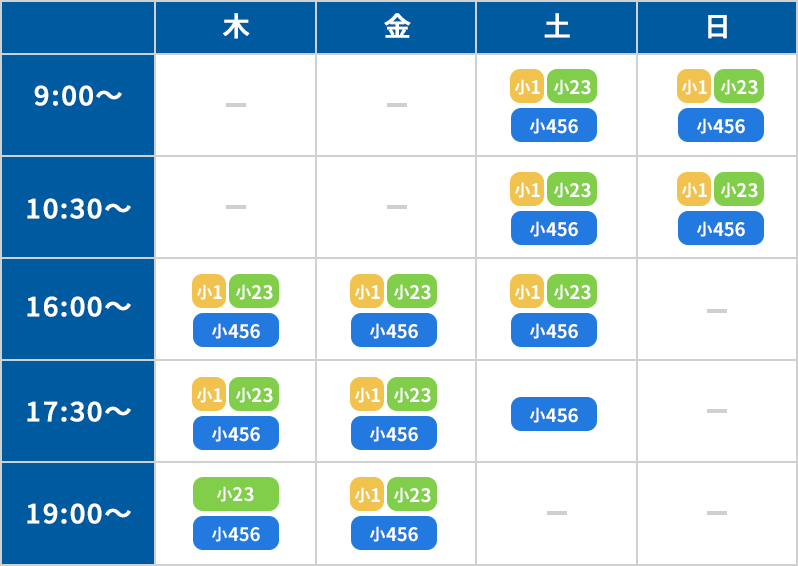The image size is (798, 566).
Task: Click 小23 badge in Saturday 16:00 slot
Action: coord(572,292)
